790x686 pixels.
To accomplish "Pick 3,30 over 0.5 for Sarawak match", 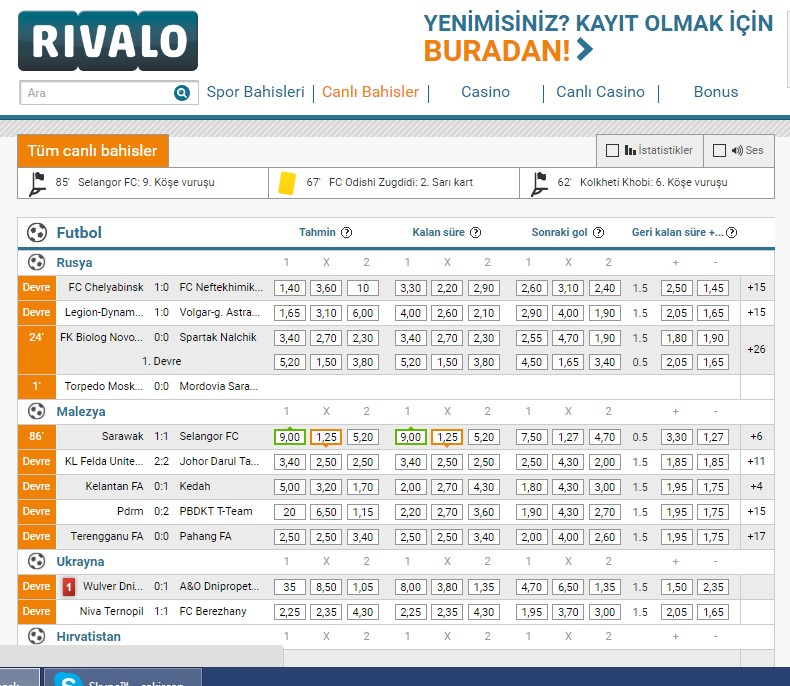I will [x=677, y=437].
